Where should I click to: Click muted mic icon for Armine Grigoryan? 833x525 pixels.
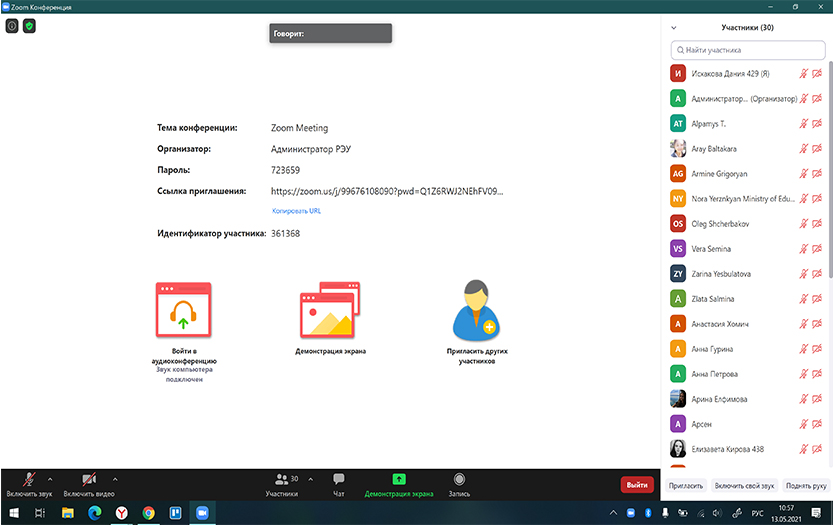click(x=804, y=173)
